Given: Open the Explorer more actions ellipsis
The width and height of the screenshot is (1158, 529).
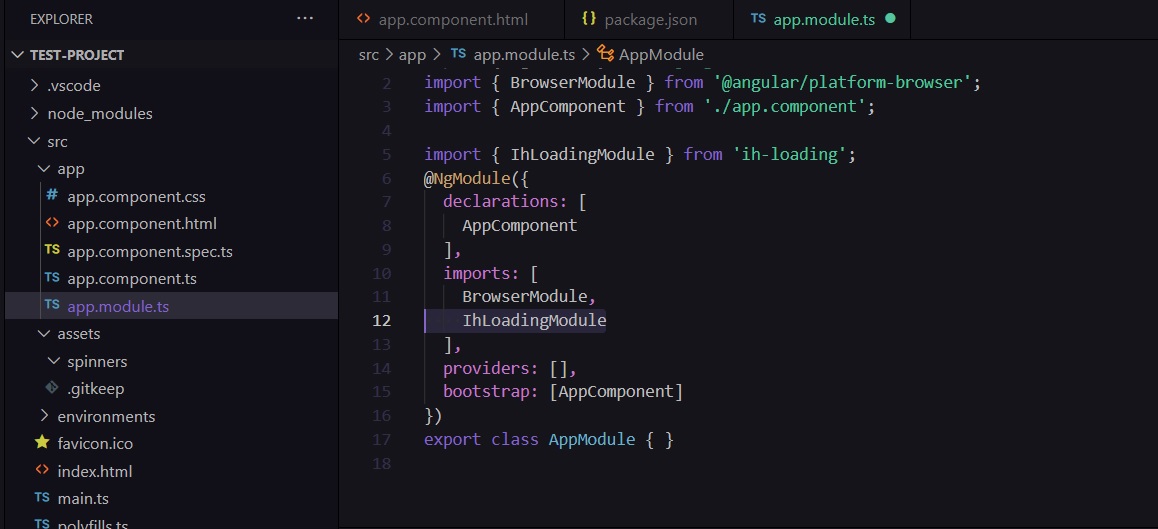Looking at the screenshot, I should click(305, 18).
